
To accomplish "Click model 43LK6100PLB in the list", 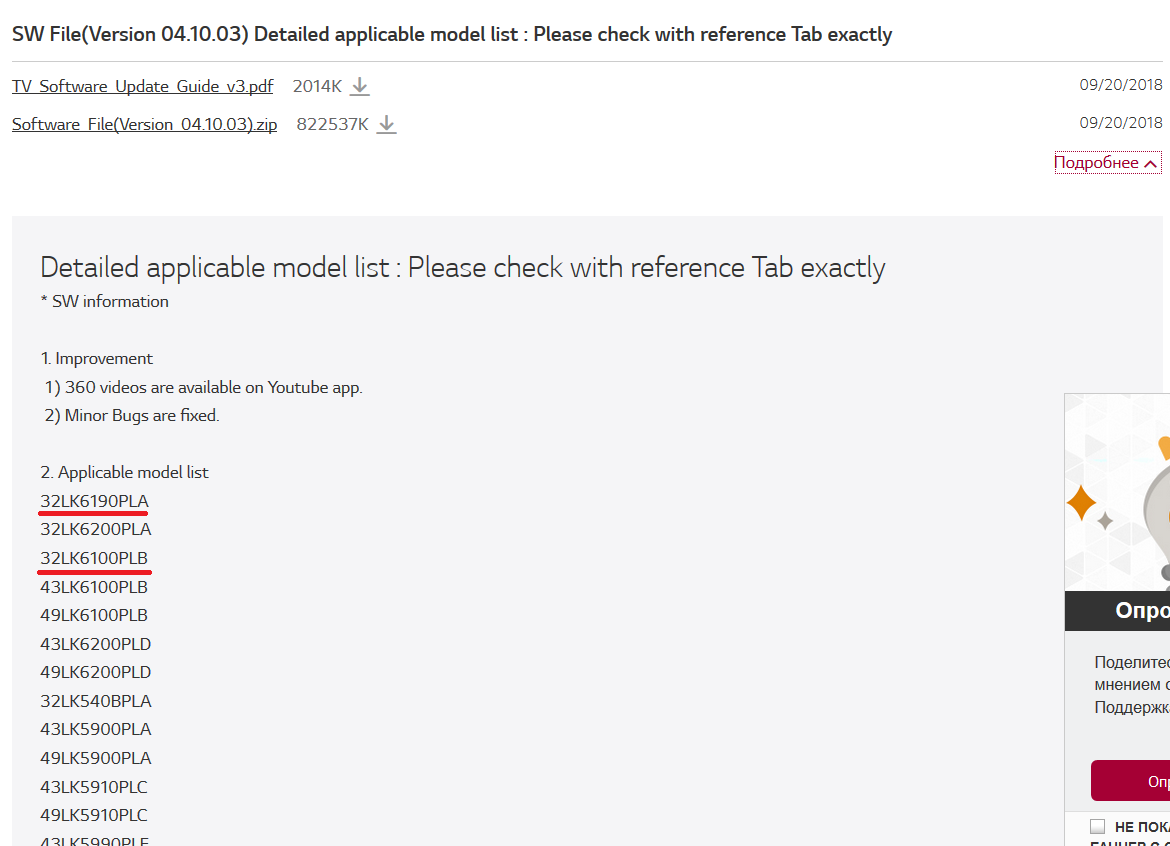I will coord(94,587).
